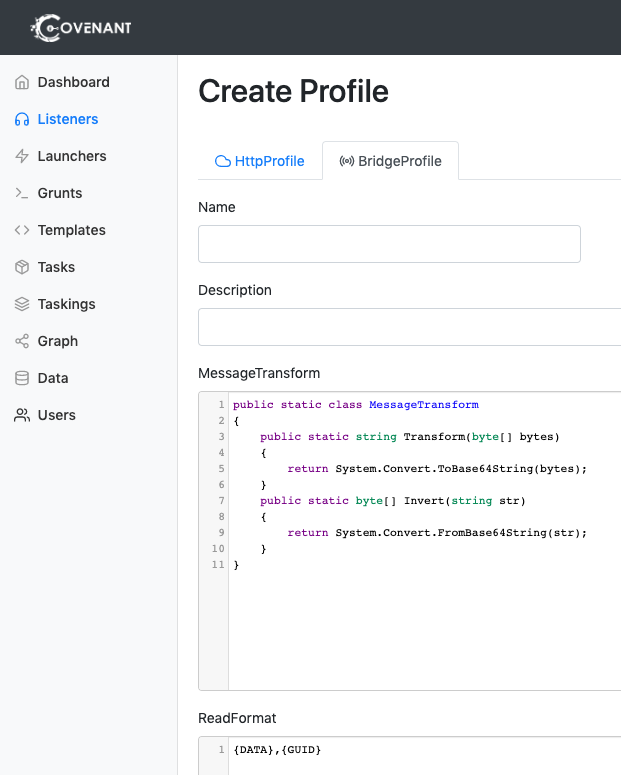This screenshot has width=621, height=775.
Task: Click the Grunts terminal prompt icon
Action: pyautogui.click(x=22, y=193)
